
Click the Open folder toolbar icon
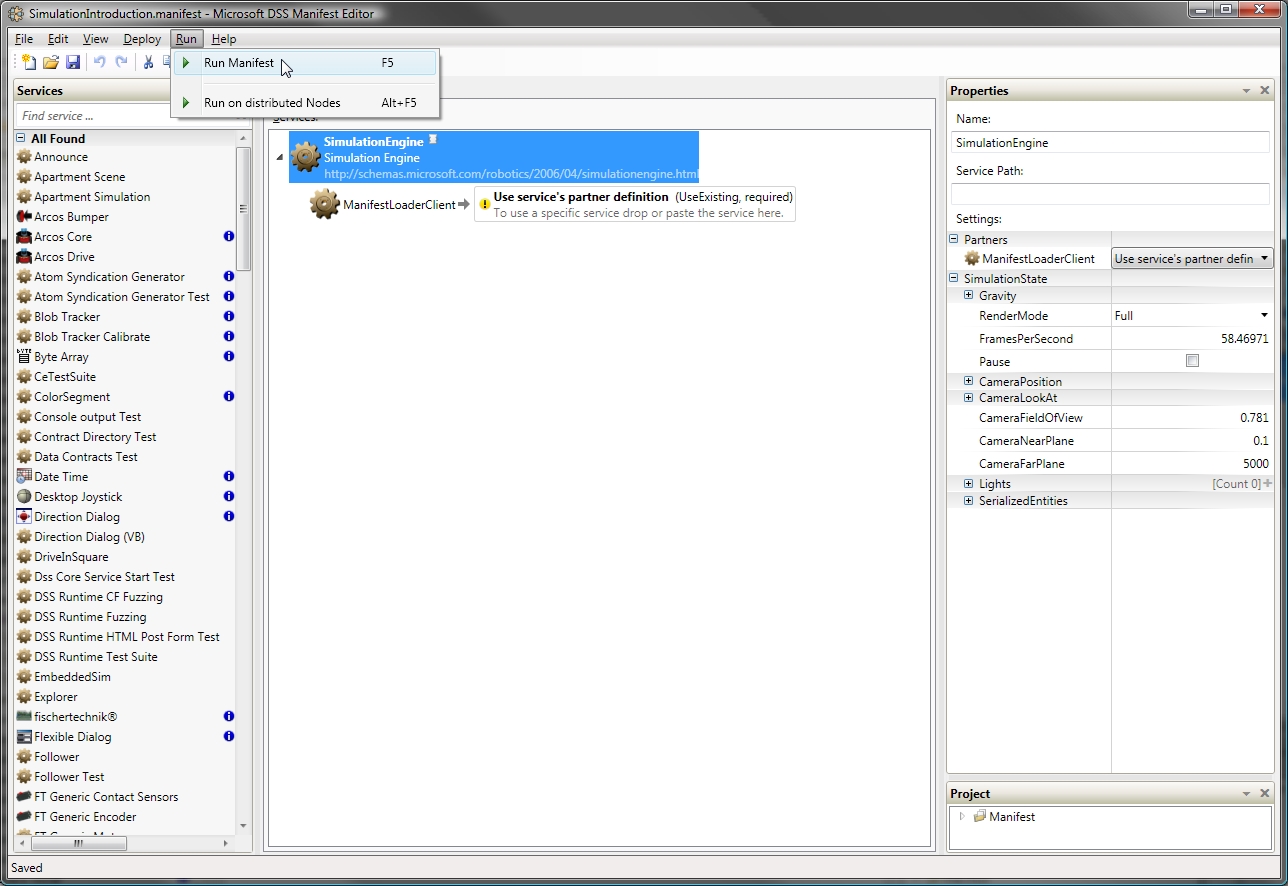(51, 62)
